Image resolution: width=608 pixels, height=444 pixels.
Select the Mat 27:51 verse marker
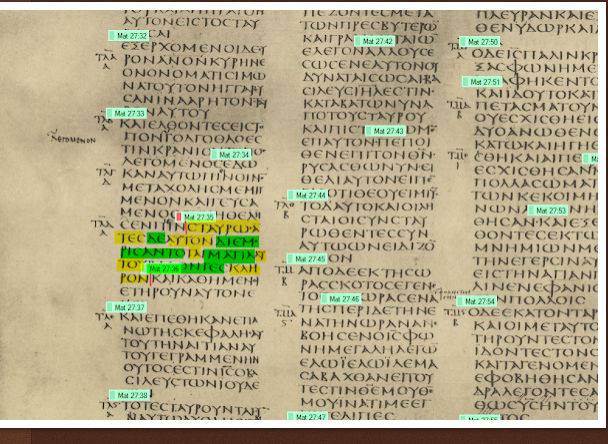click(482, 82)
